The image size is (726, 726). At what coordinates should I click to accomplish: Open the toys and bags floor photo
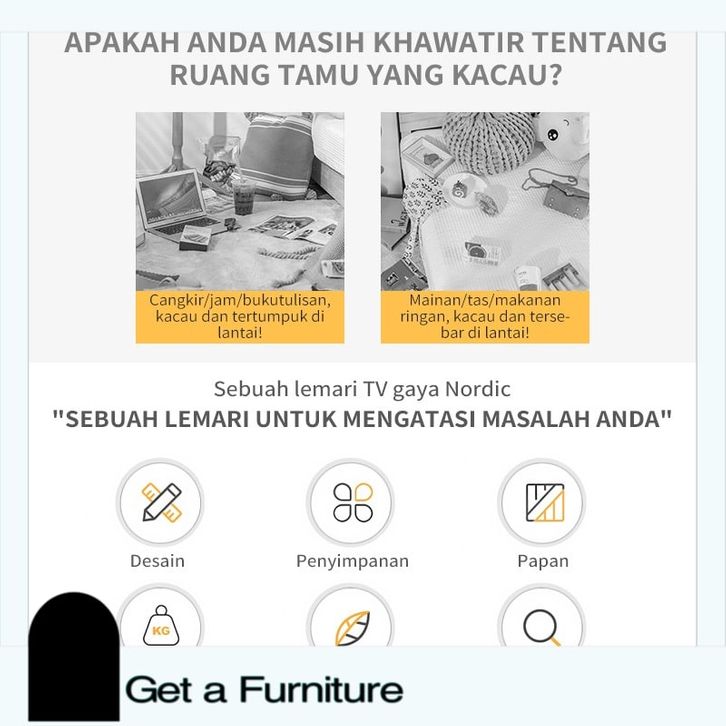click(485, 201)
